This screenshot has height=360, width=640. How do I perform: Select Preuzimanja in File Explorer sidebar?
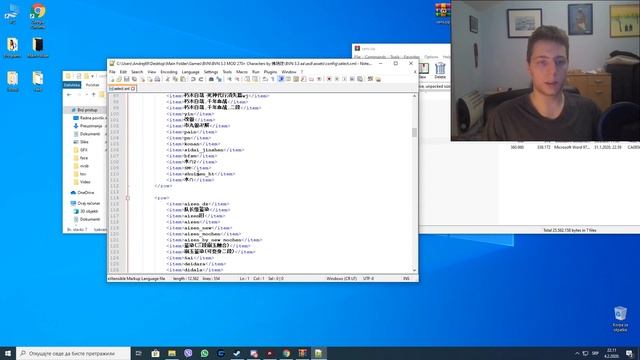[x=91, y=126]
